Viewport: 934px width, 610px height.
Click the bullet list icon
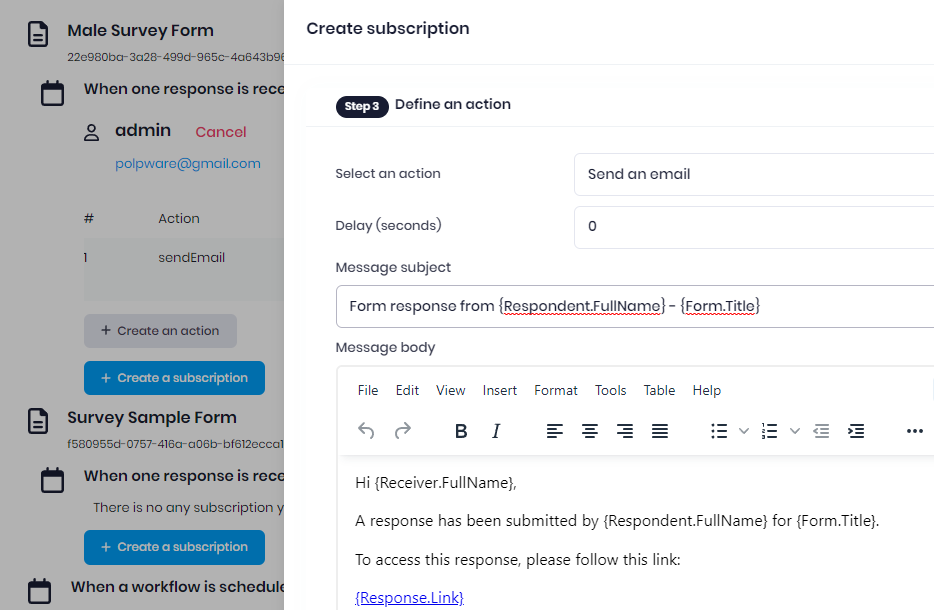719,431
